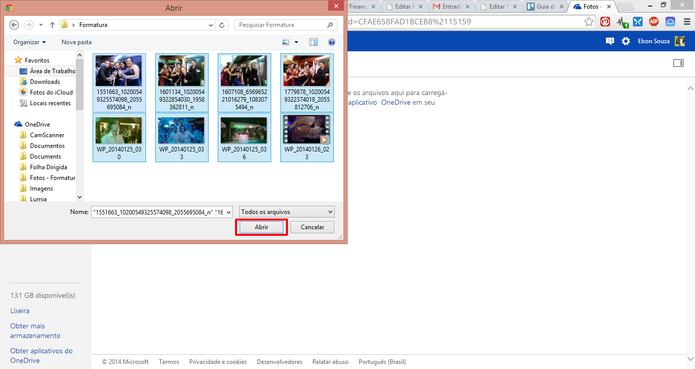Select photo WP_20140125_036
The width and height of the screenshot is (695, 369).
coord(244,137)
